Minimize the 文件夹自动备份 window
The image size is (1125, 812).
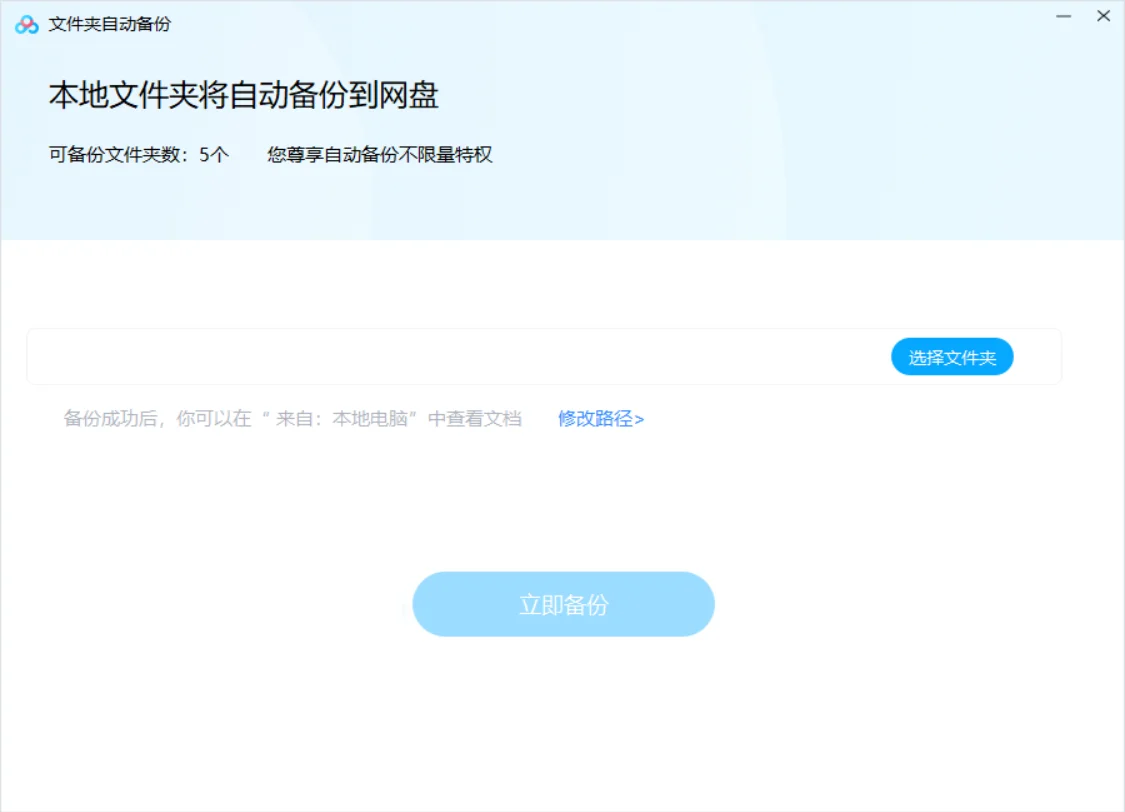coord(1063,16)
